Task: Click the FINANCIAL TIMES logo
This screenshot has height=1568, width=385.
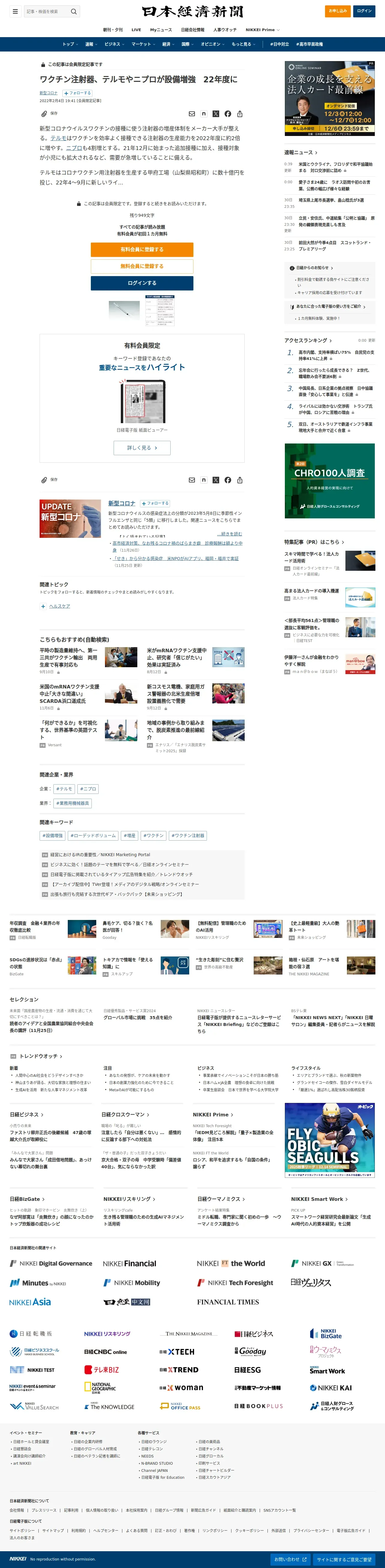Action: (228, 1302)
